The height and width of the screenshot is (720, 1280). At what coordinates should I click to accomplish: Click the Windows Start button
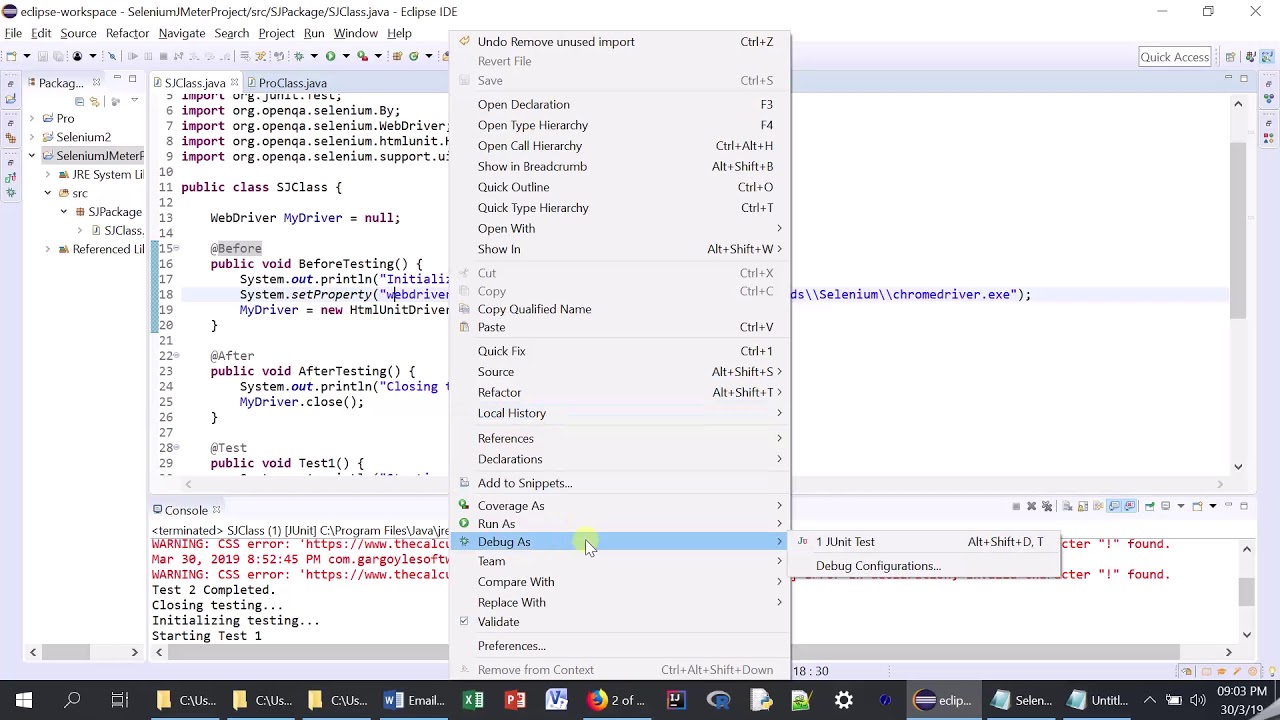pyautogui.click(x=24, y=700)
